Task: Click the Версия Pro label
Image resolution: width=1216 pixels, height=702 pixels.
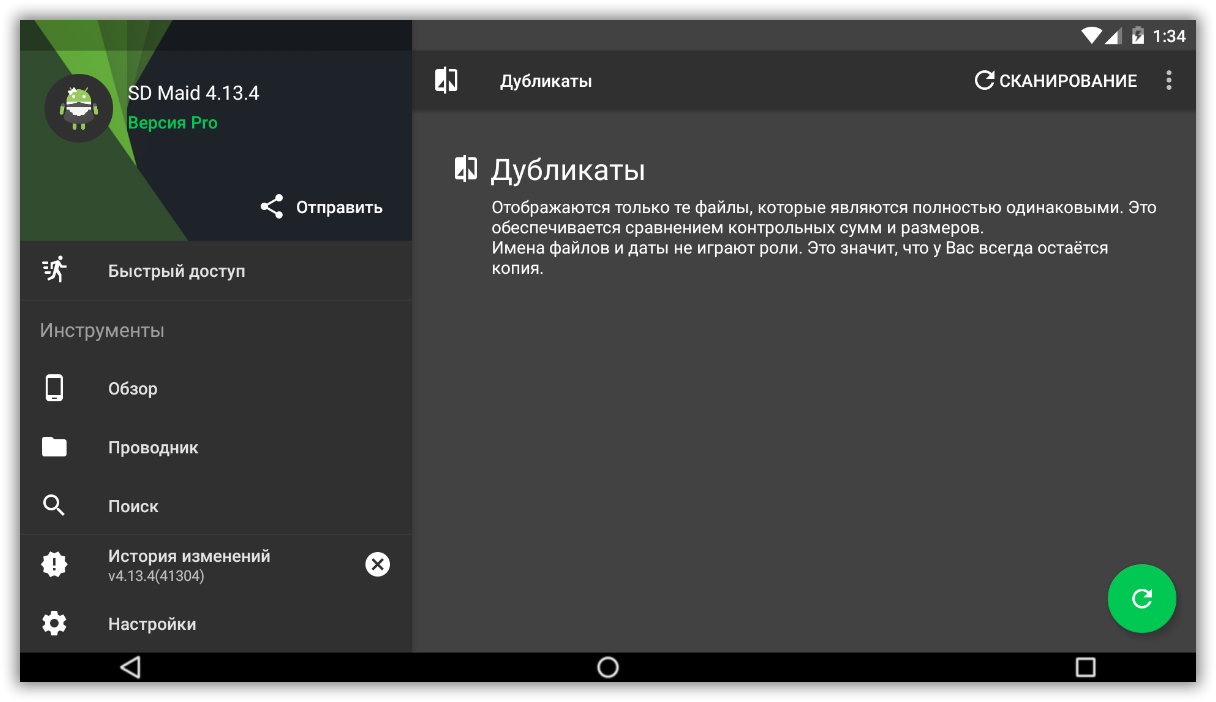Action: 173,123
